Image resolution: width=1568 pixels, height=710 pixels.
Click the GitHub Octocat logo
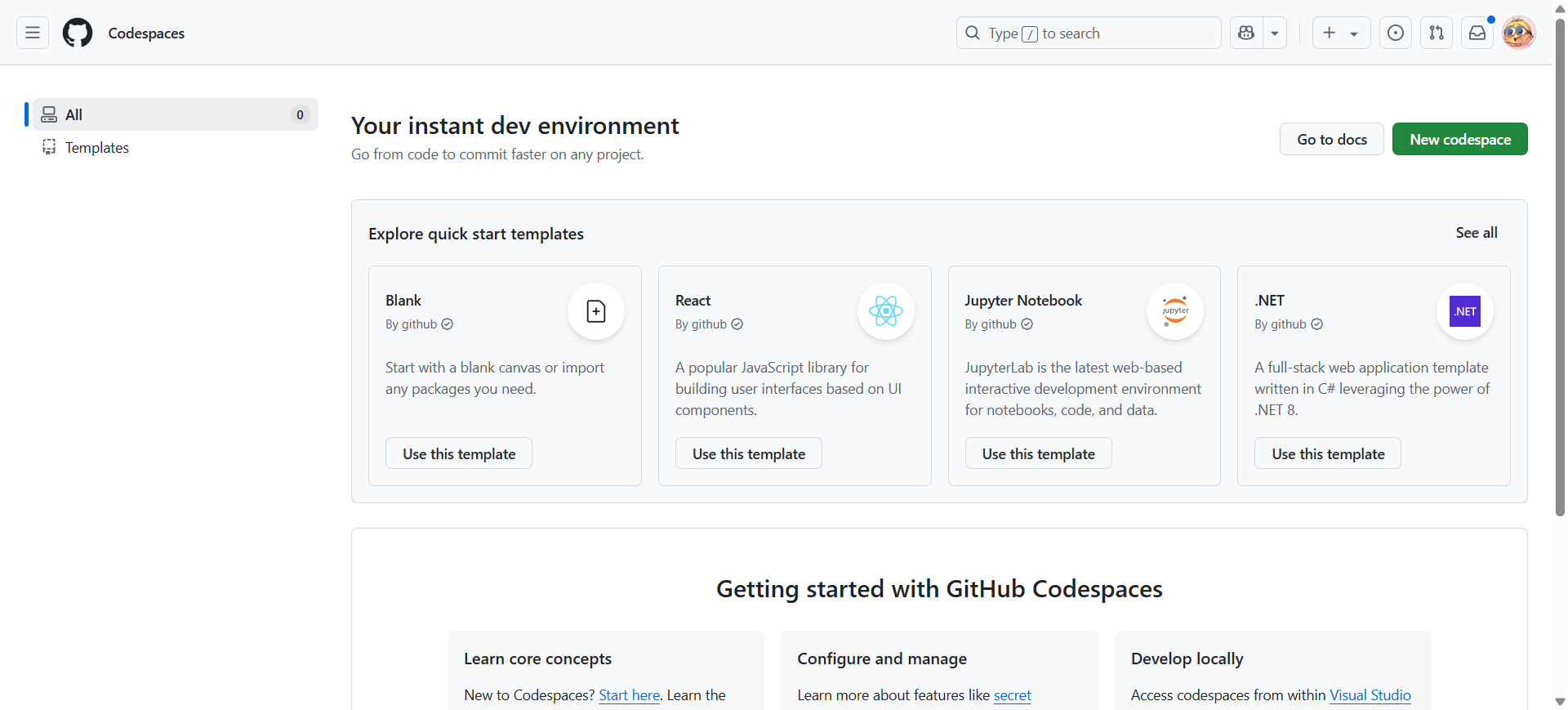click(x=78, y=33)
